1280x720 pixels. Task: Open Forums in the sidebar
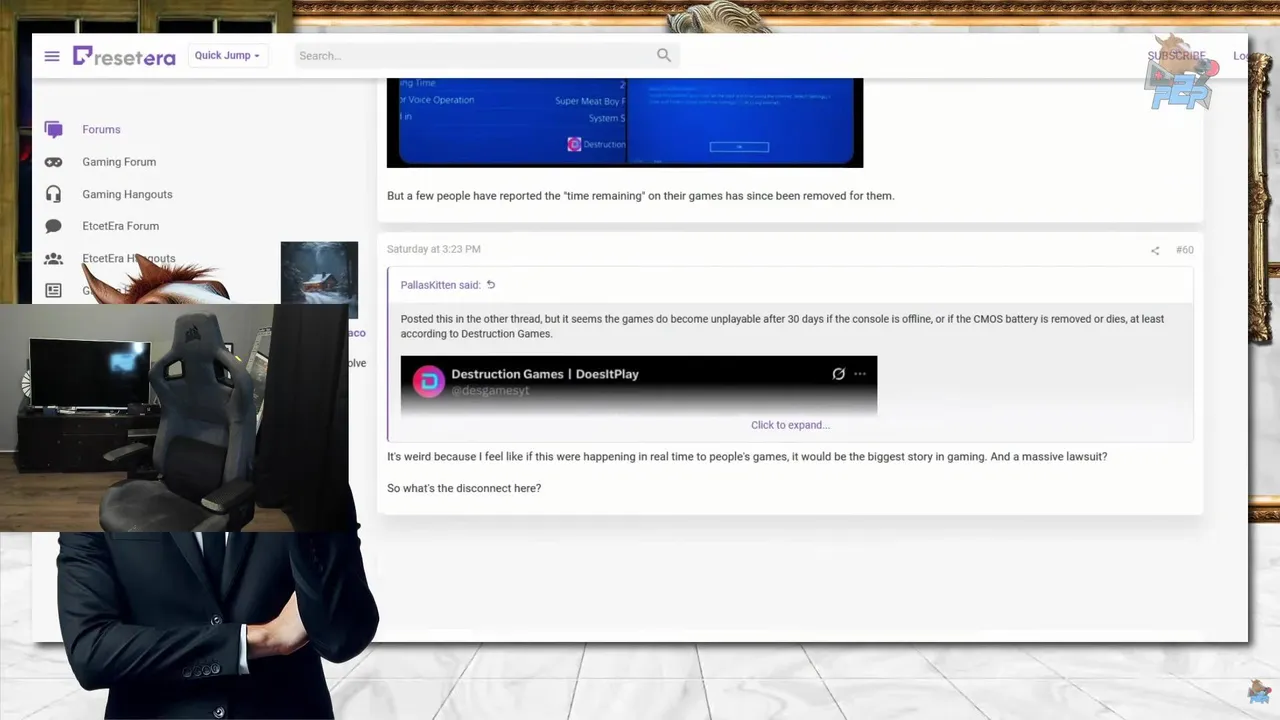(x=101, y=130)
